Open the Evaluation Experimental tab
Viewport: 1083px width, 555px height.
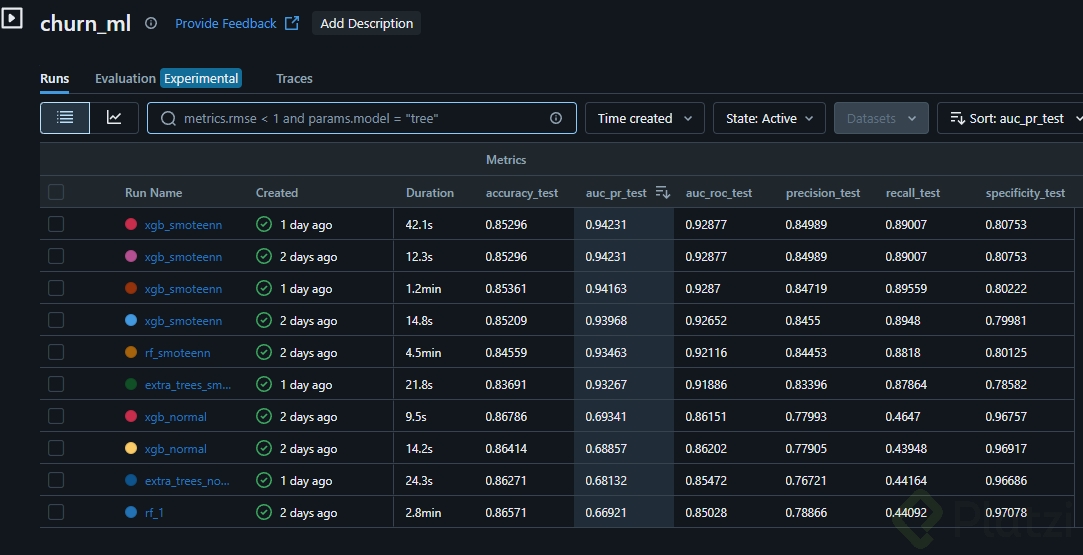tap(167, 78)
